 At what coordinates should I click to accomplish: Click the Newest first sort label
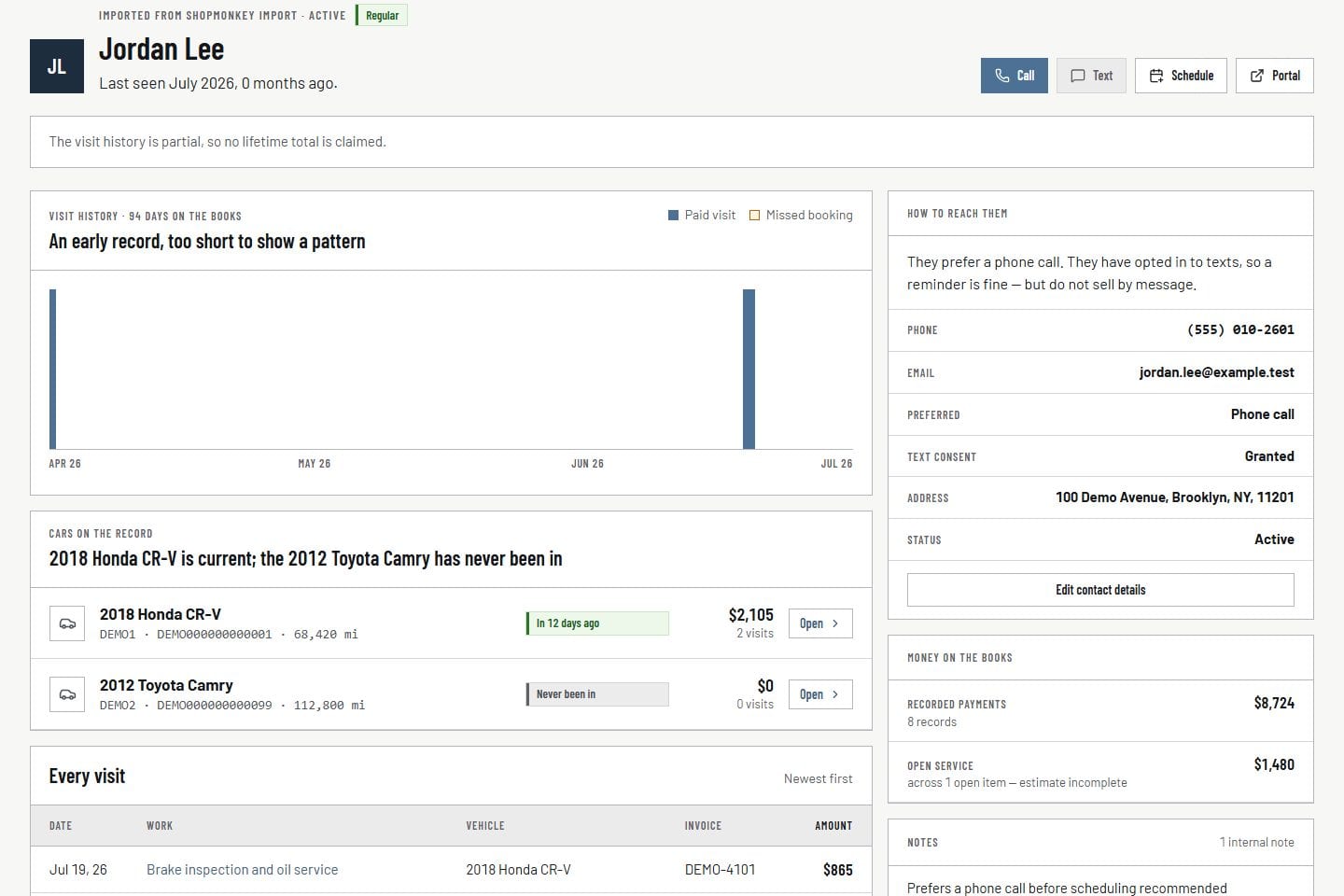818,778
